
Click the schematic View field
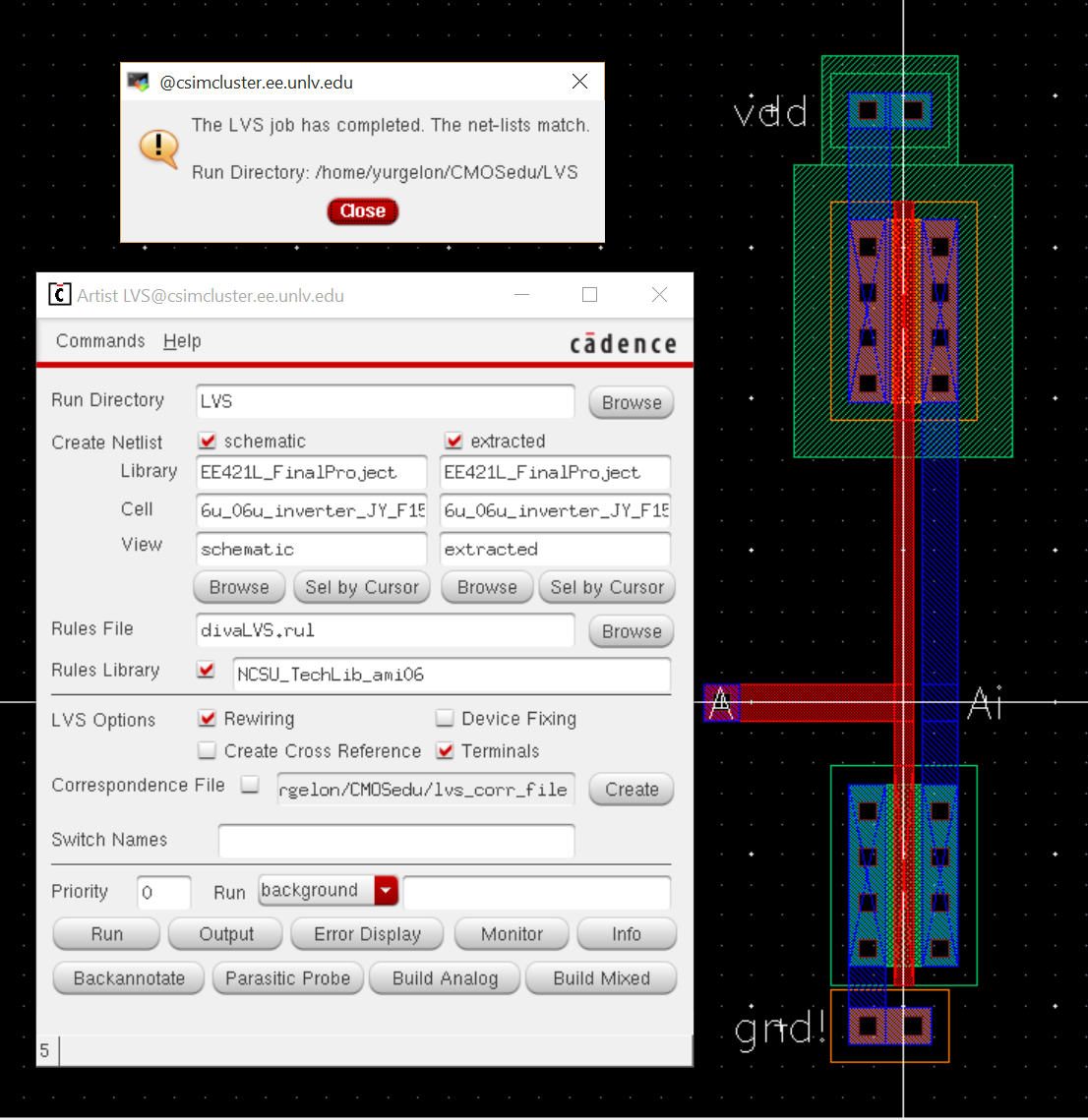pyautogui.click(x=312, y=549)
